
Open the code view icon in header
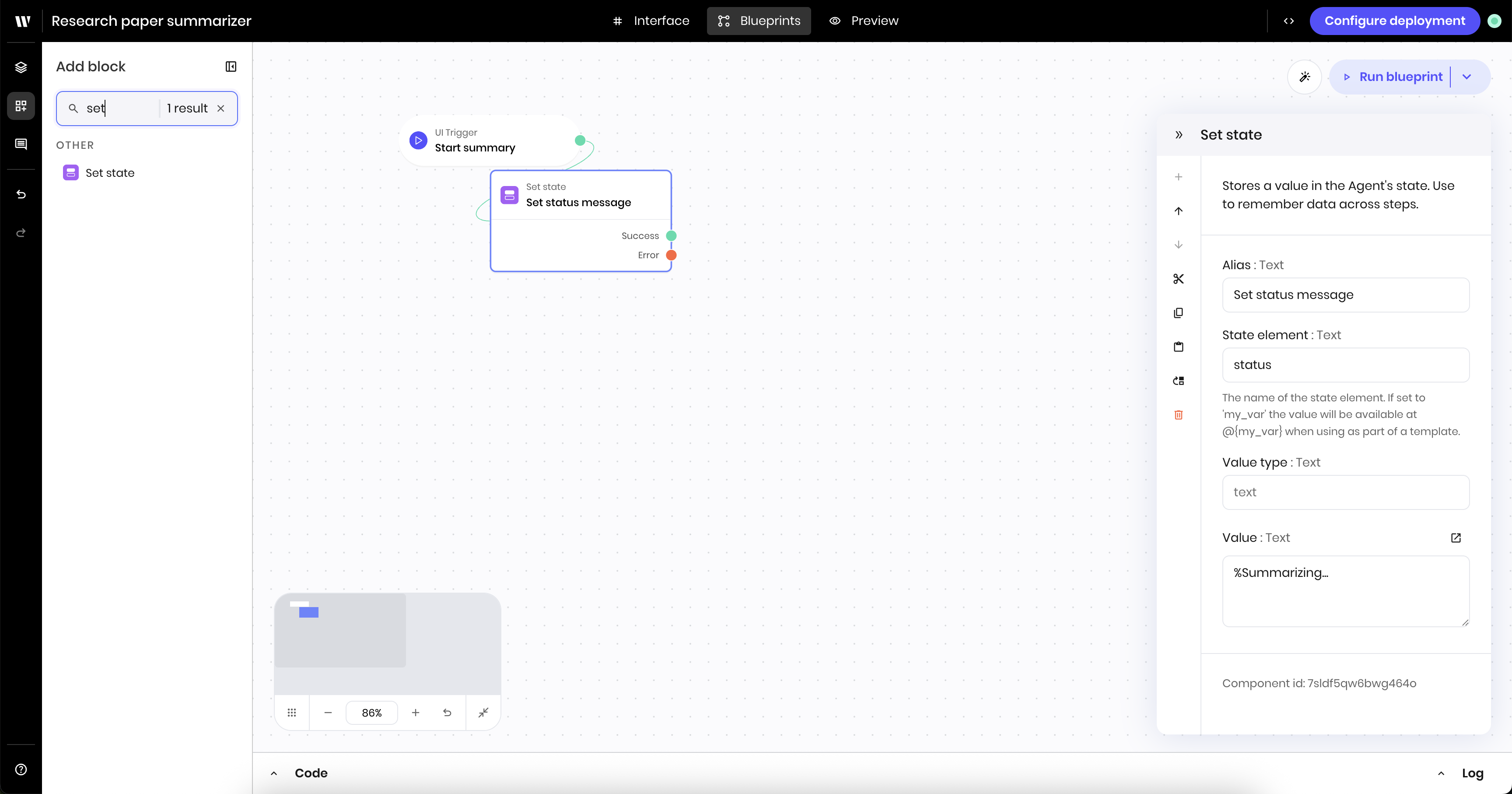tap(1288, 21)
